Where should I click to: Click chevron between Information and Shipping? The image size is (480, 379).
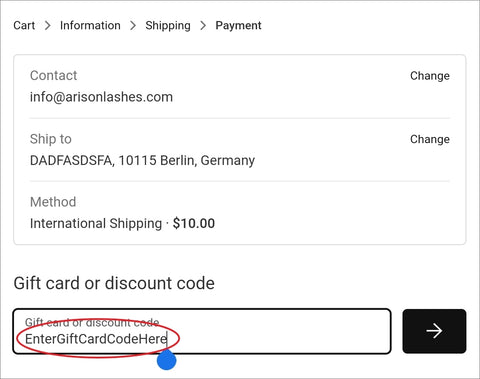tap(133, 25)
